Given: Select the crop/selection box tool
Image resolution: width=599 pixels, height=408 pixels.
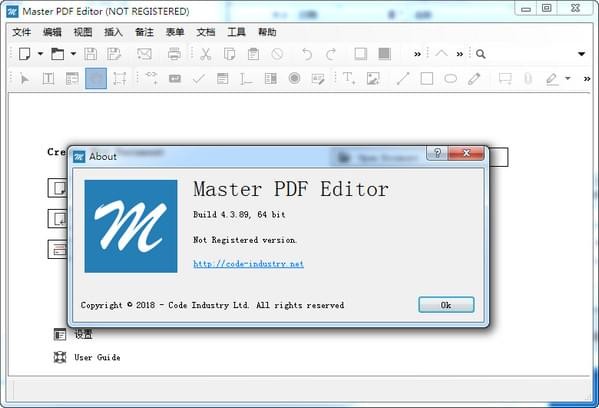Looking at the screenshot, I should coord(120,79).
